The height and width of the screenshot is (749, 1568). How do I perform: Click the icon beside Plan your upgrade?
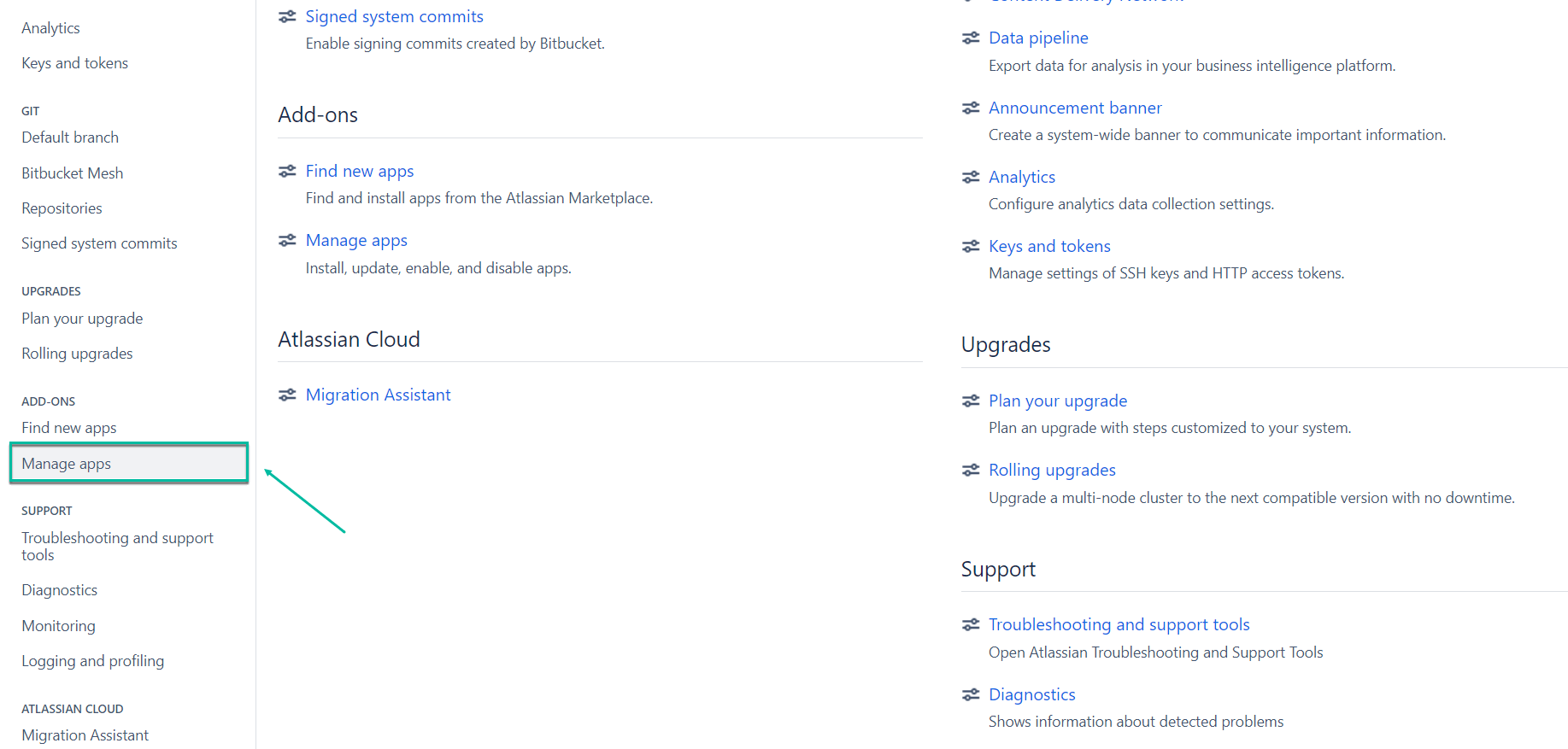[x=971, y=401]
